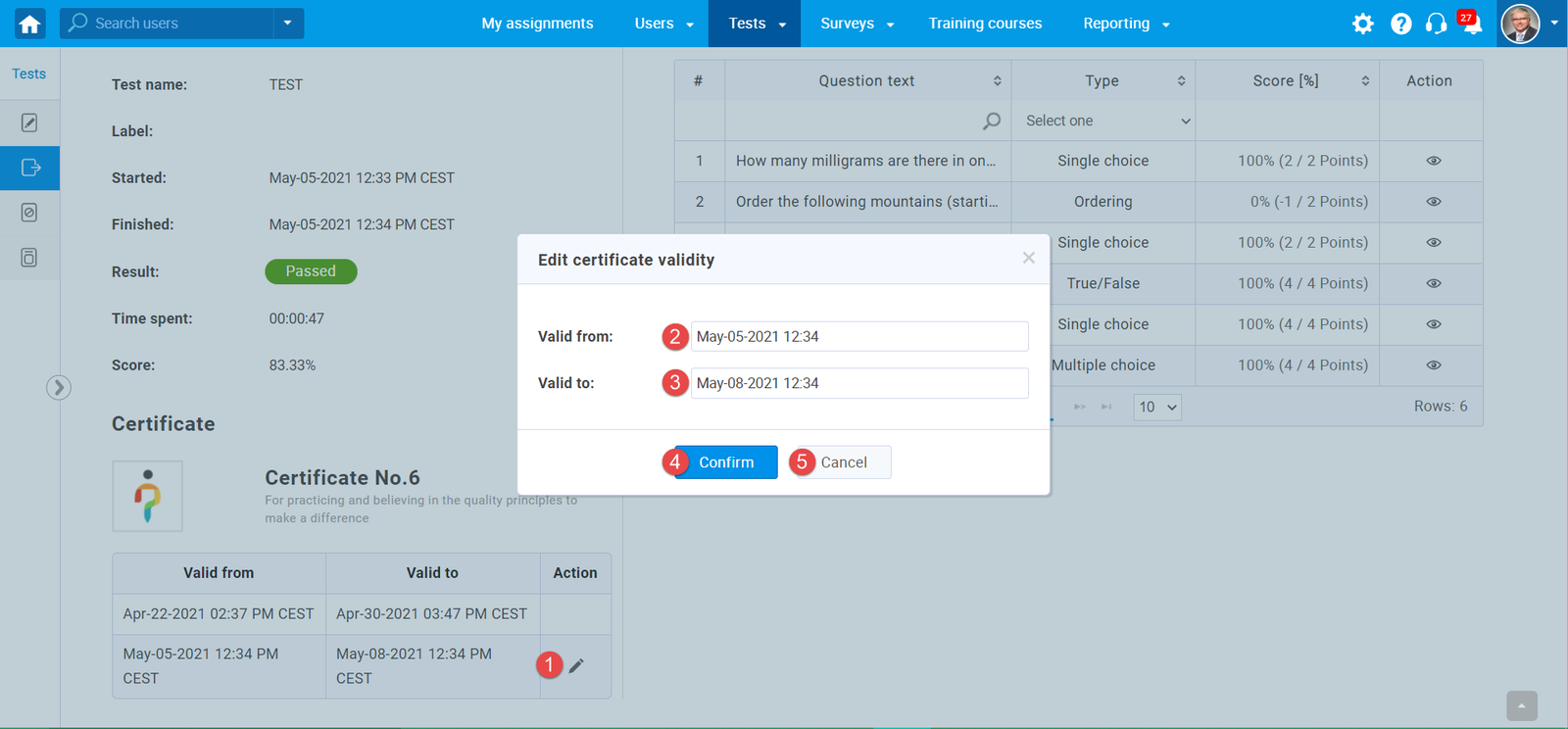Click the scroll-to-top arrow button
Viewport: 1568px width, 729px height.
click(1521, 705)
